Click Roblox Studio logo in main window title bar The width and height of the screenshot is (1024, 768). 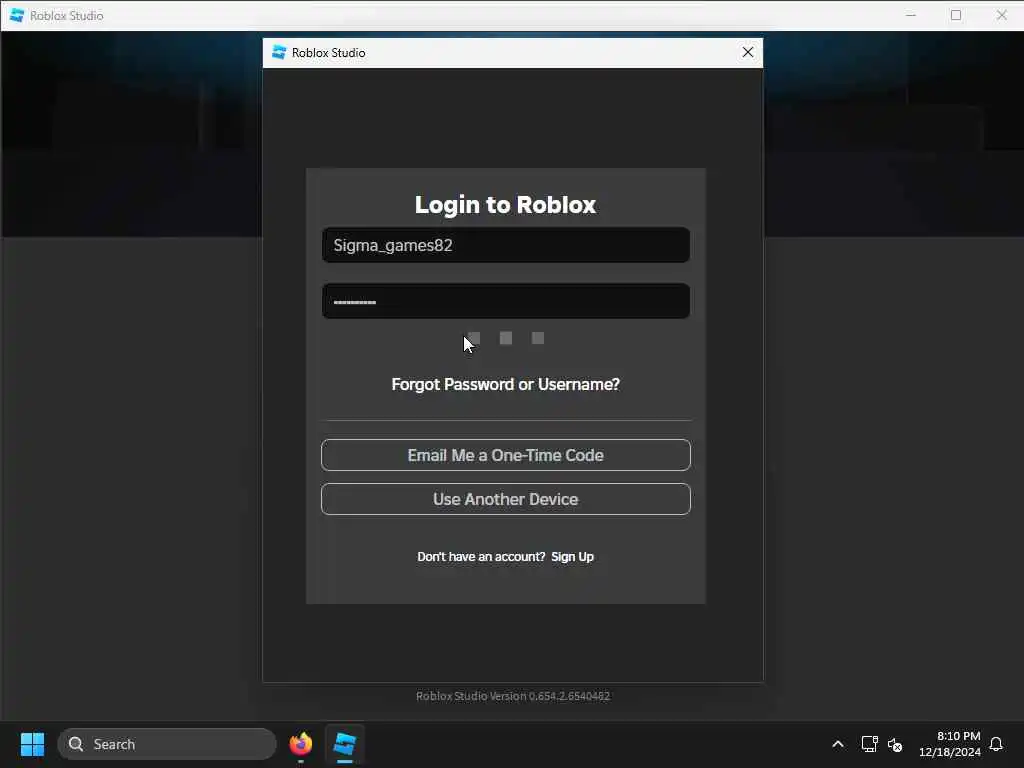pos(17,15)
